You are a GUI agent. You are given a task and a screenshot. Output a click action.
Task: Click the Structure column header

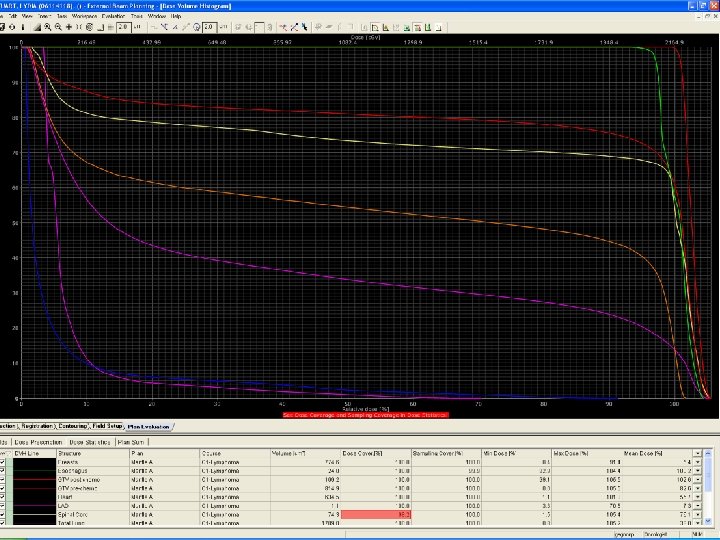click(76, 452)
